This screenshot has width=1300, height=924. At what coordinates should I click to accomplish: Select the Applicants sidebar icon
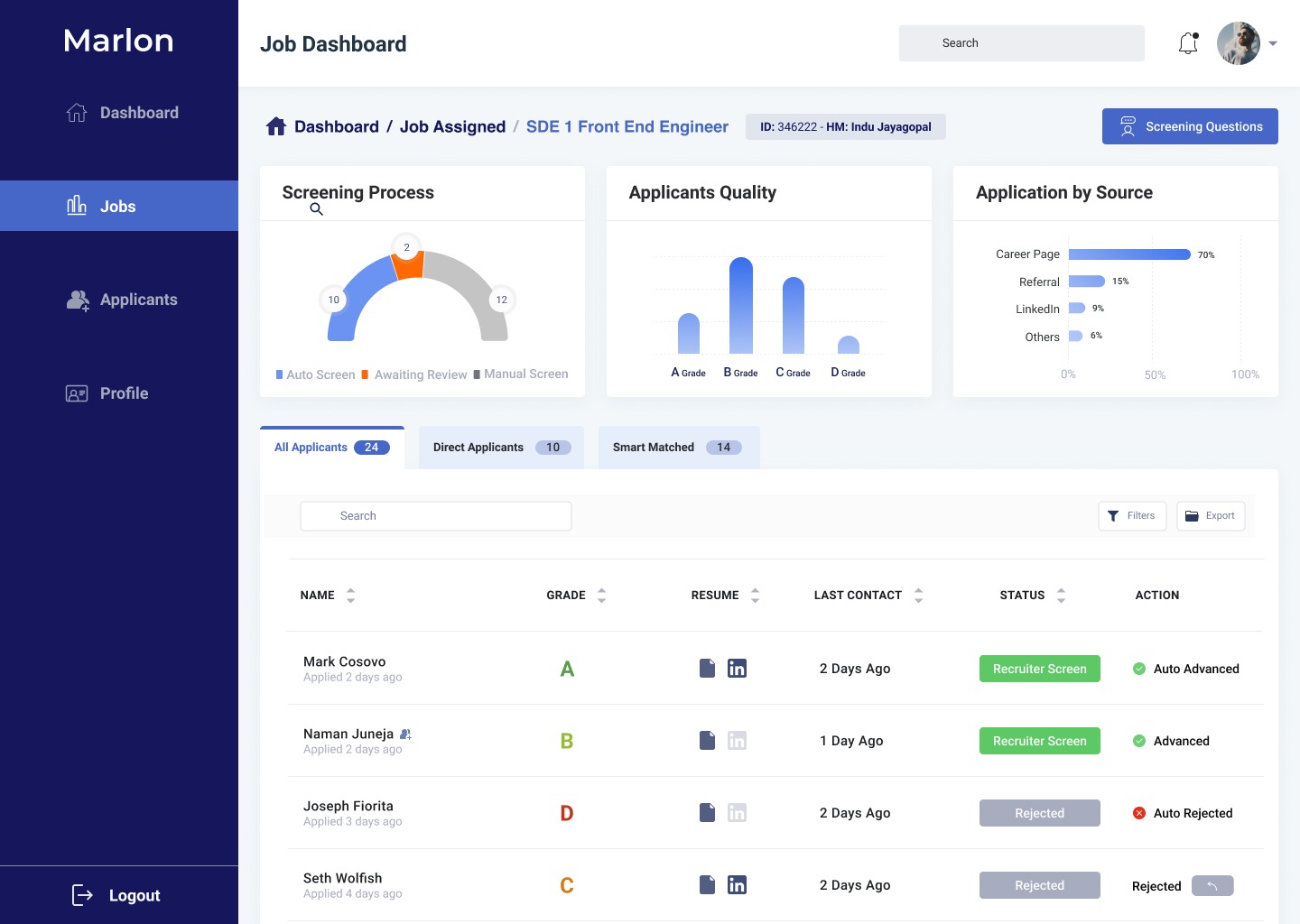tap(78, 300)
